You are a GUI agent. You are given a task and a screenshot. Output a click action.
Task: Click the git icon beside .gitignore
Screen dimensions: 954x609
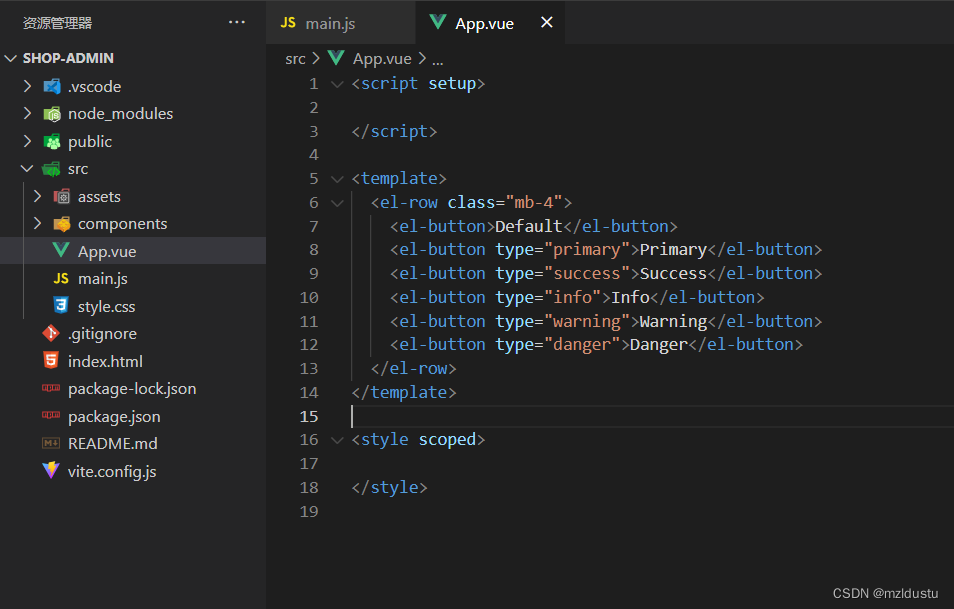point(51,333)
